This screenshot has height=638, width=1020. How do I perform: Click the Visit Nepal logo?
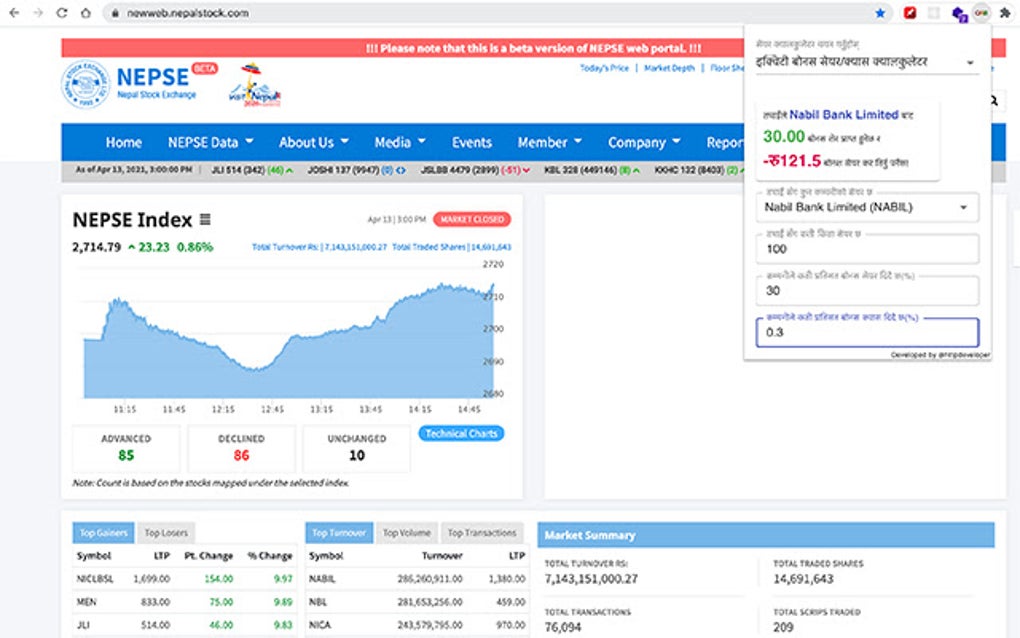[254, 85]
